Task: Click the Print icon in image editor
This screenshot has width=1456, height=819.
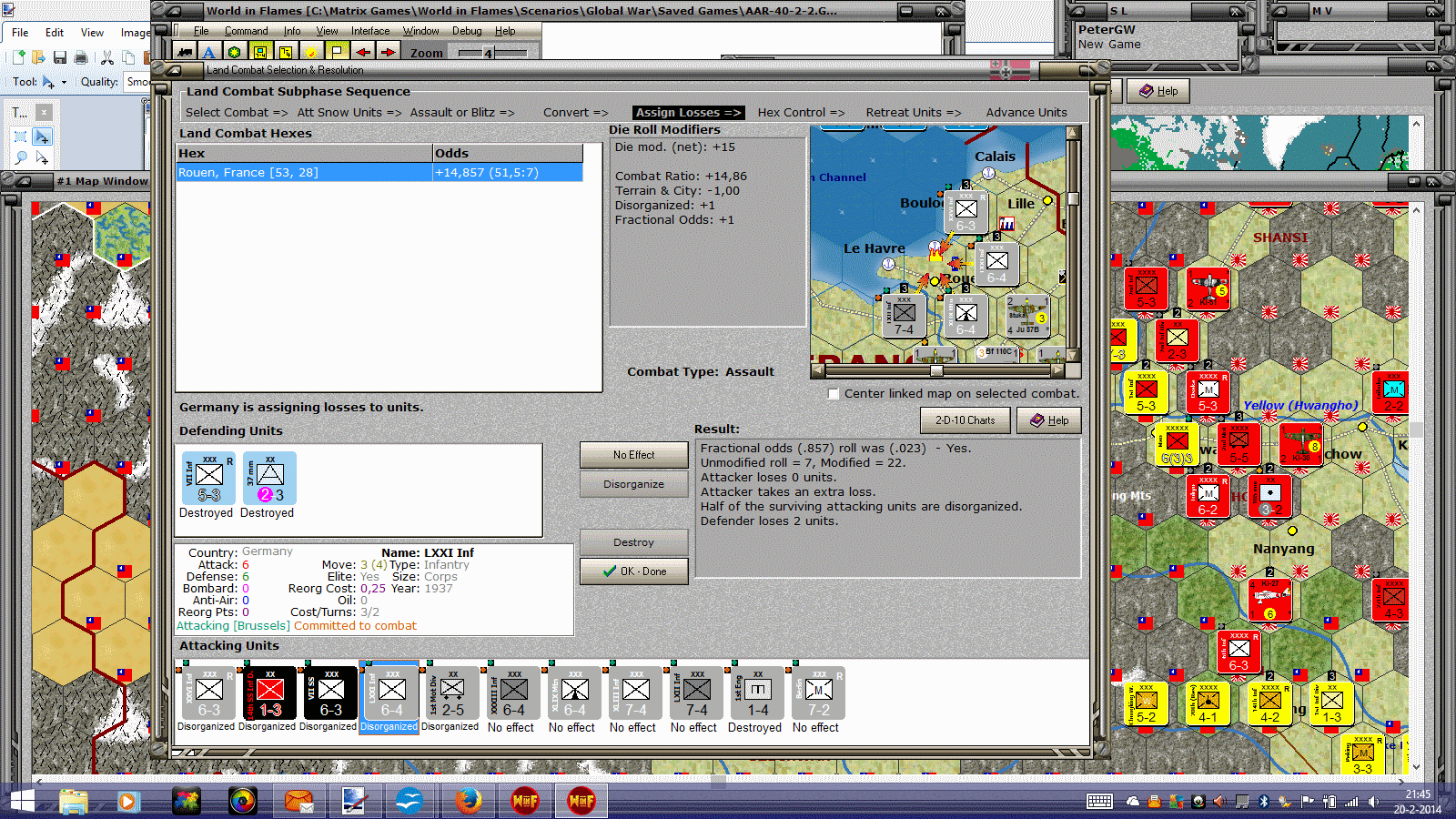Action: 81,57
